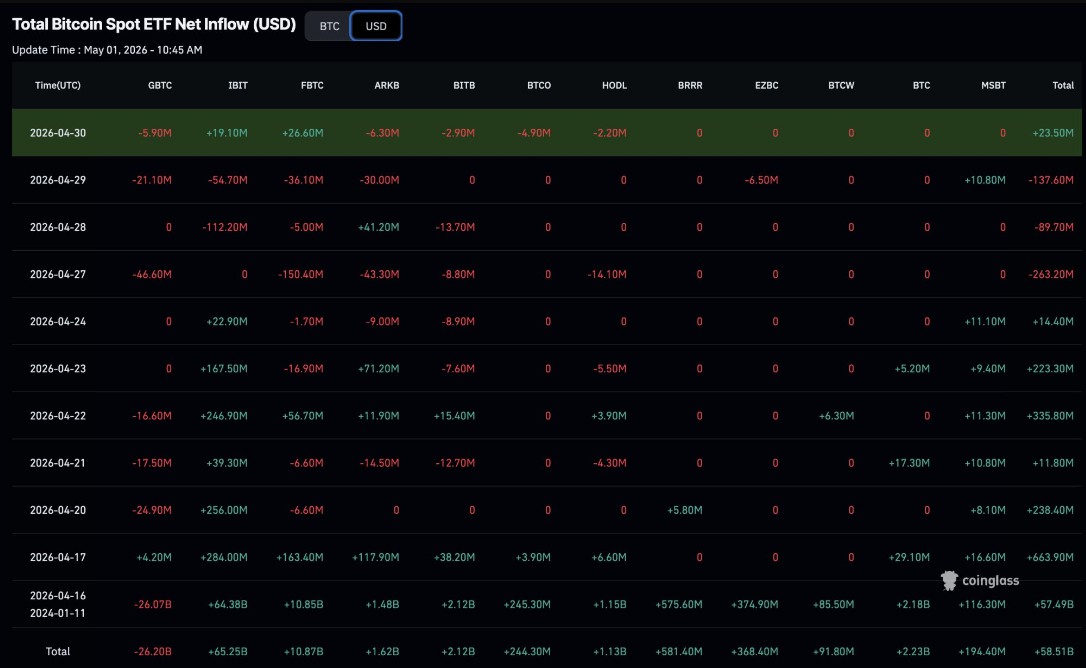Click the BTCO column header
The height and width of the screenshot is (668, 1086).
coord(539,85)
